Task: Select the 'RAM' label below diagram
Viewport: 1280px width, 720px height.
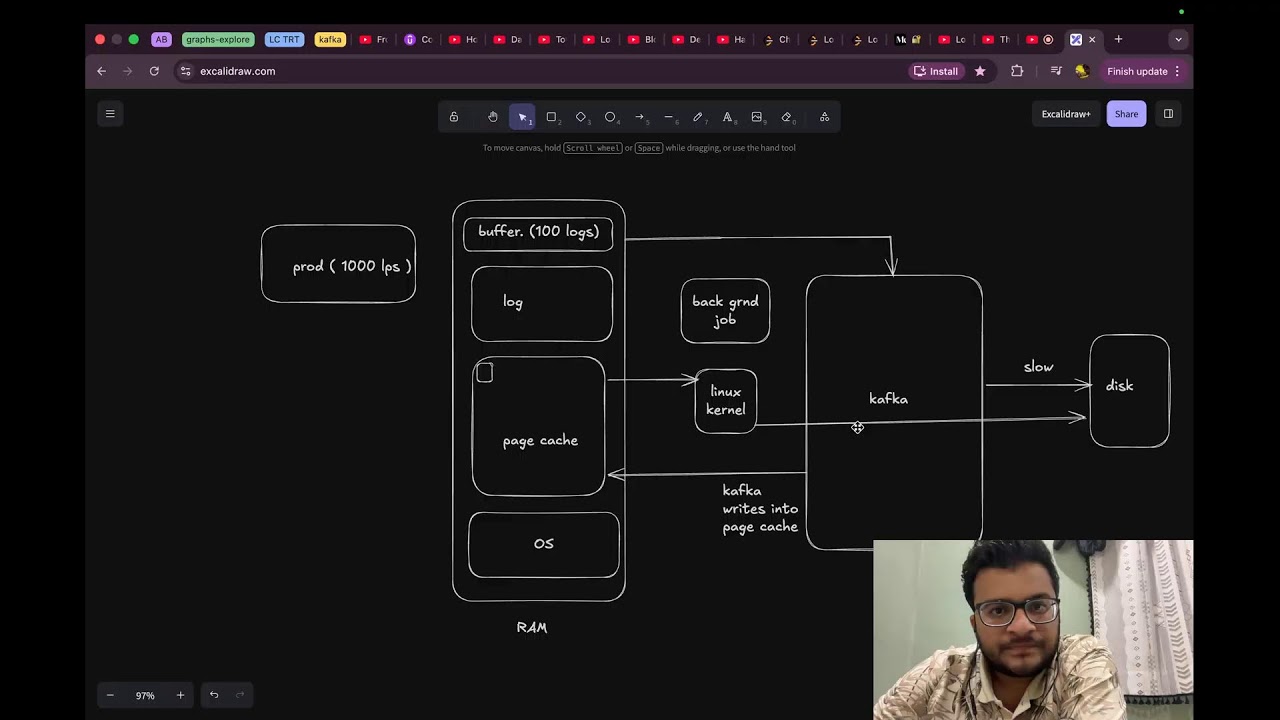Action: pyautogui.click(x=532, y=628)
